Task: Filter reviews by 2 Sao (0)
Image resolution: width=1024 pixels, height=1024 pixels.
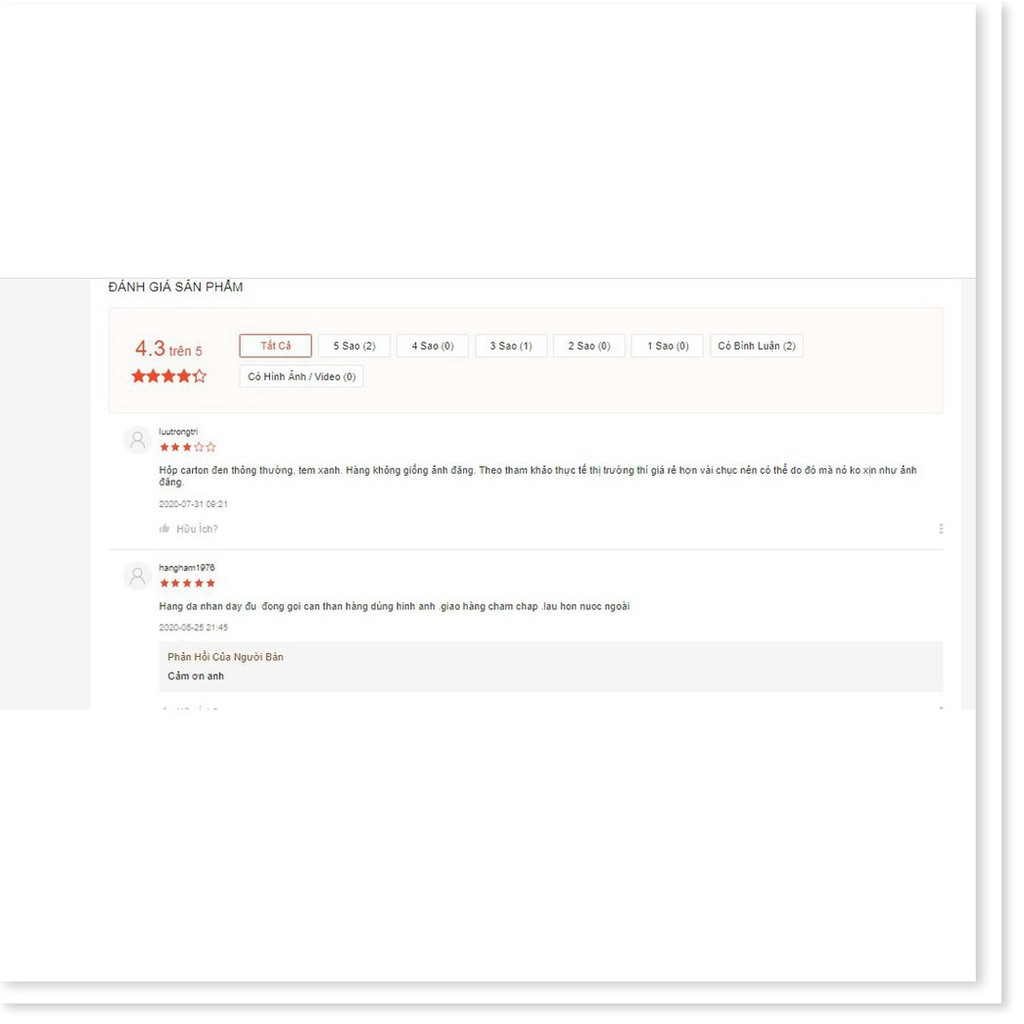Action: 589,345
